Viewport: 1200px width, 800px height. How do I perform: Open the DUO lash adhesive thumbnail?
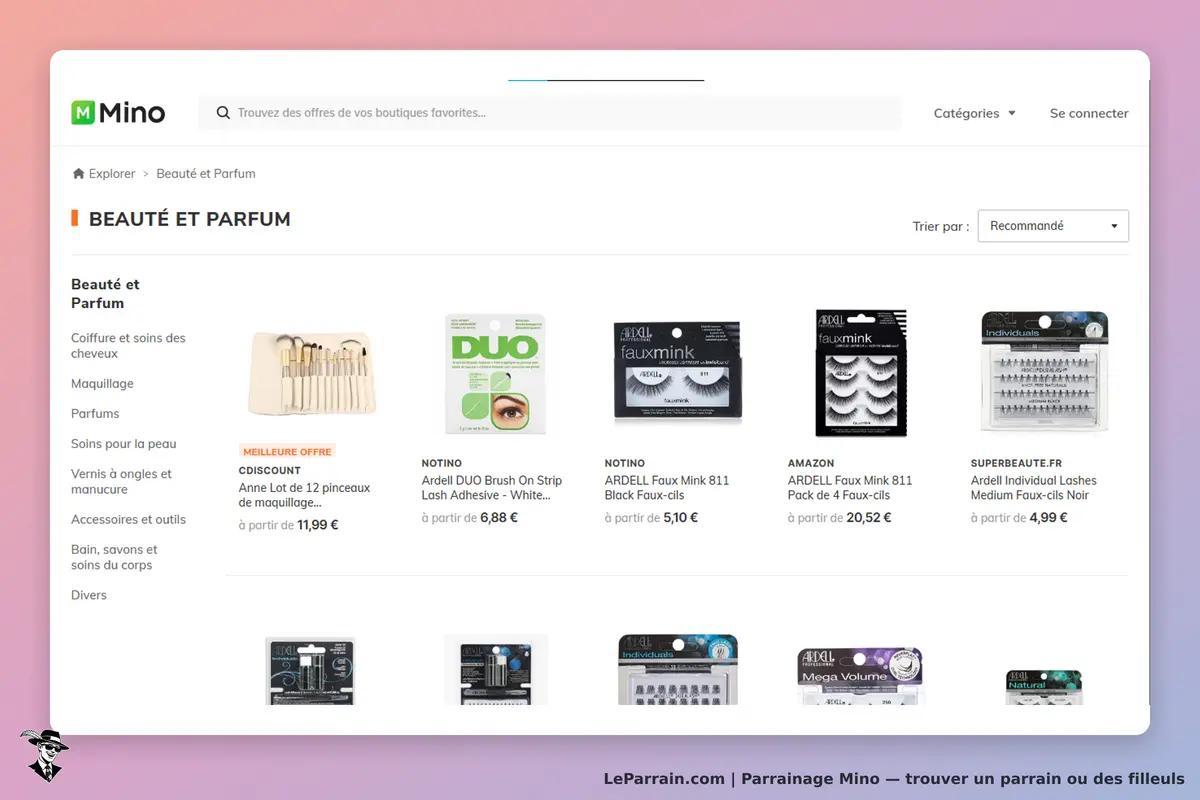(495, 374)
